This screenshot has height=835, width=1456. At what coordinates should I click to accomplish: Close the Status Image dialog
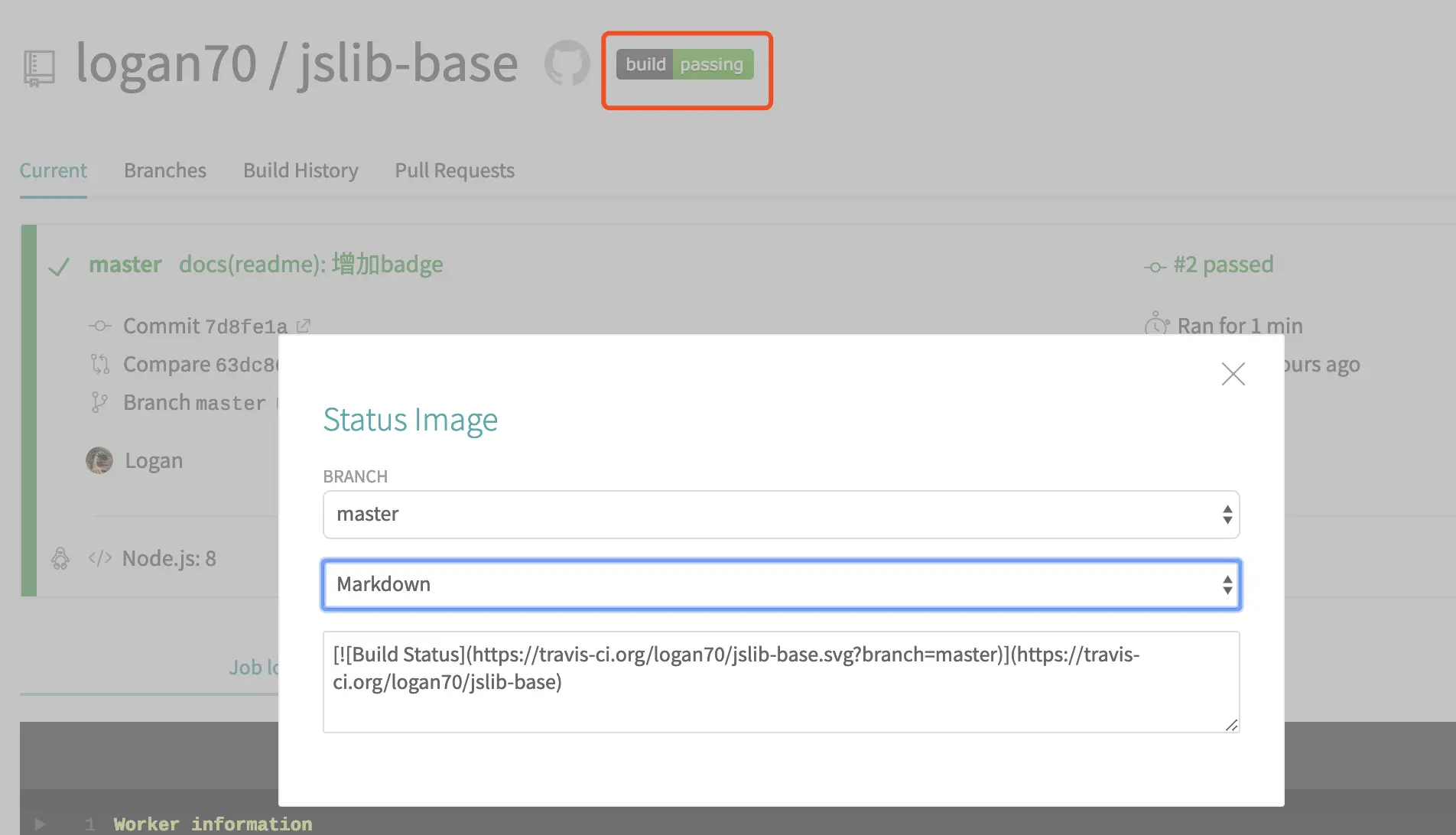1233,374
